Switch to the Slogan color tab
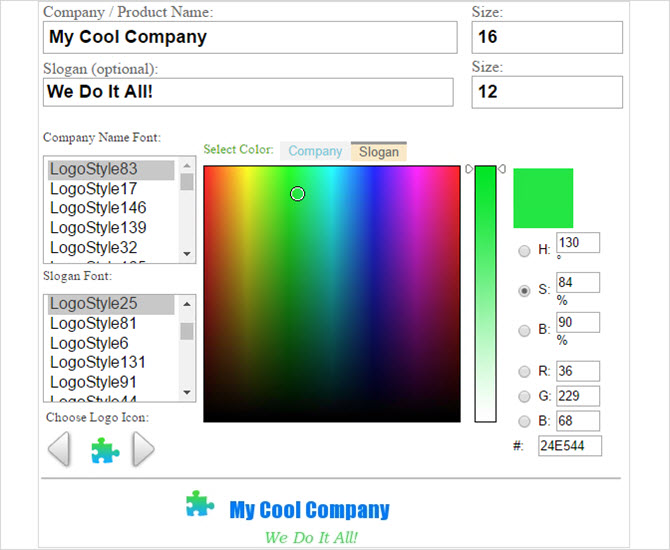This screenshot has height=550, width=670. click(379, 151)
